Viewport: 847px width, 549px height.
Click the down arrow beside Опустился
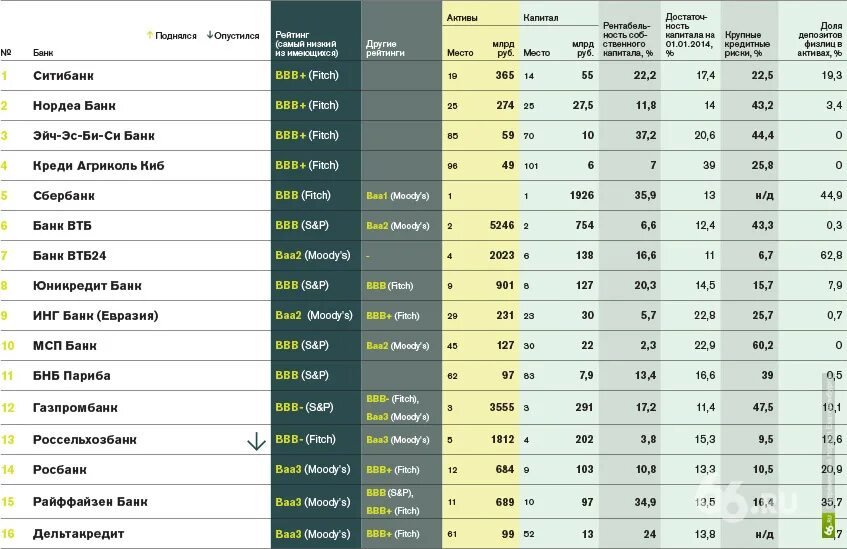210,35
